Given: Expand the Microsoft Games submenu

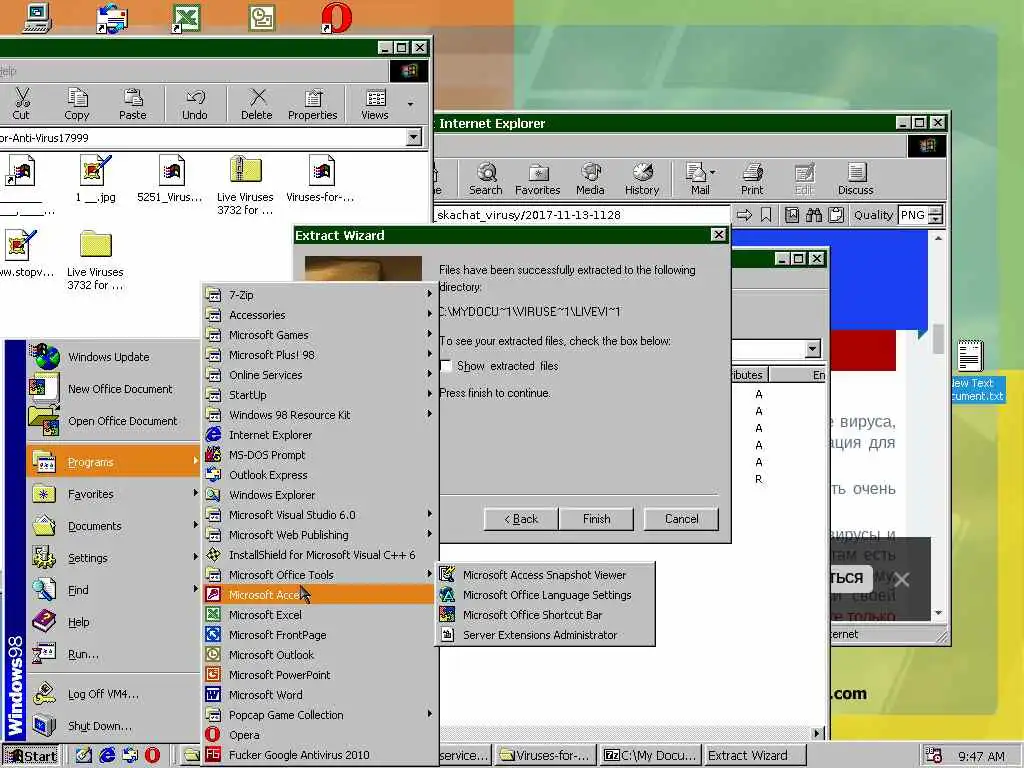Looking at the screenshot, I should point(319,335).
